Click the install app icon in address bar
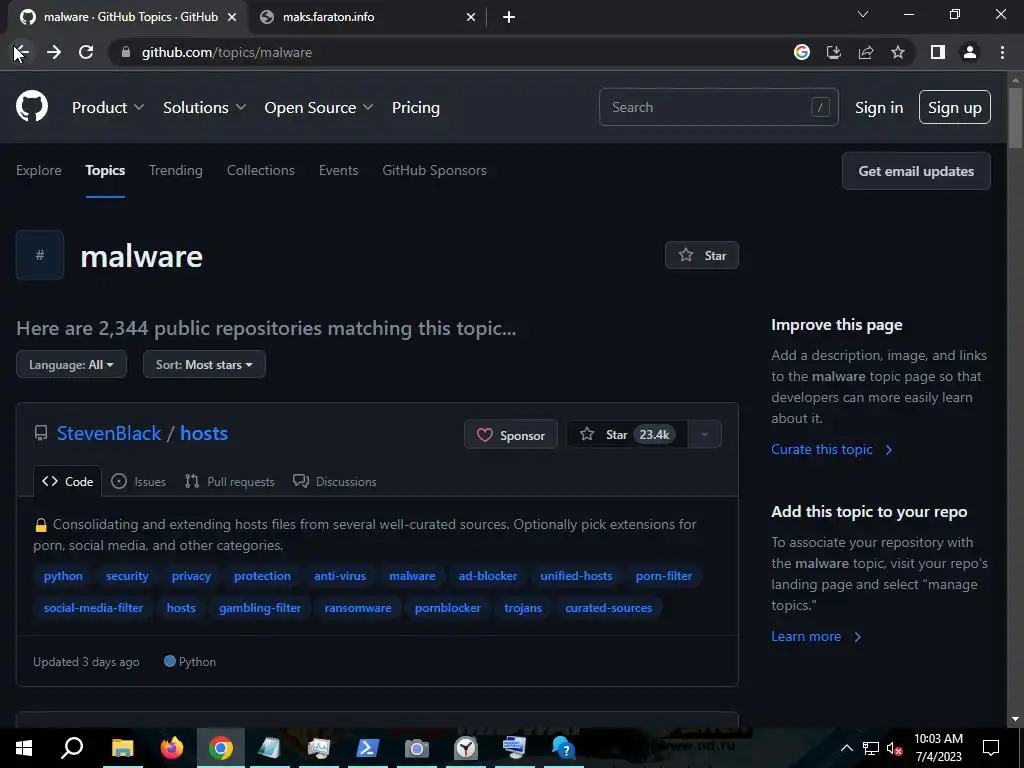Image resolution: width=1024 pixels, height=768 pixels. [834, 52]
